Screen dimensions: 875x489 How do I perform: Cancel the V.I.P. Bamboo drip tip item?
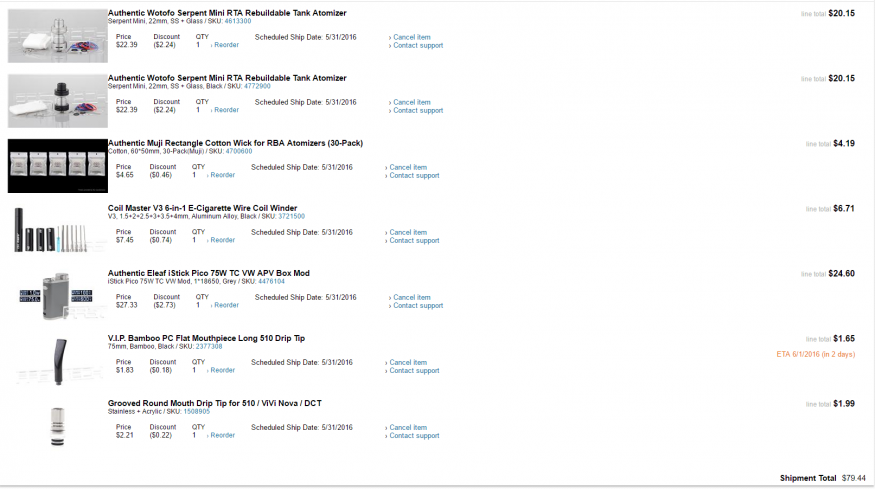pyautogui.click(x=412, y=362)
